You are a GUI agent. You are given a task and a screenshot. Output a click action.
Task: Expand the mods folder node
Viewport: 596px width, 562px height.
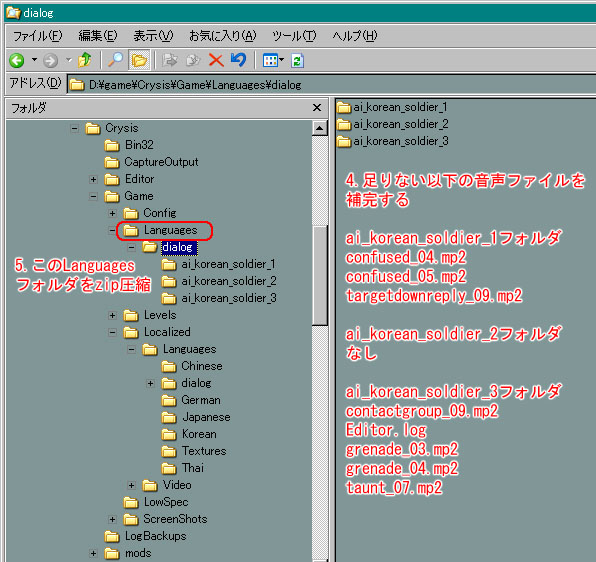[x=94, y=554]
